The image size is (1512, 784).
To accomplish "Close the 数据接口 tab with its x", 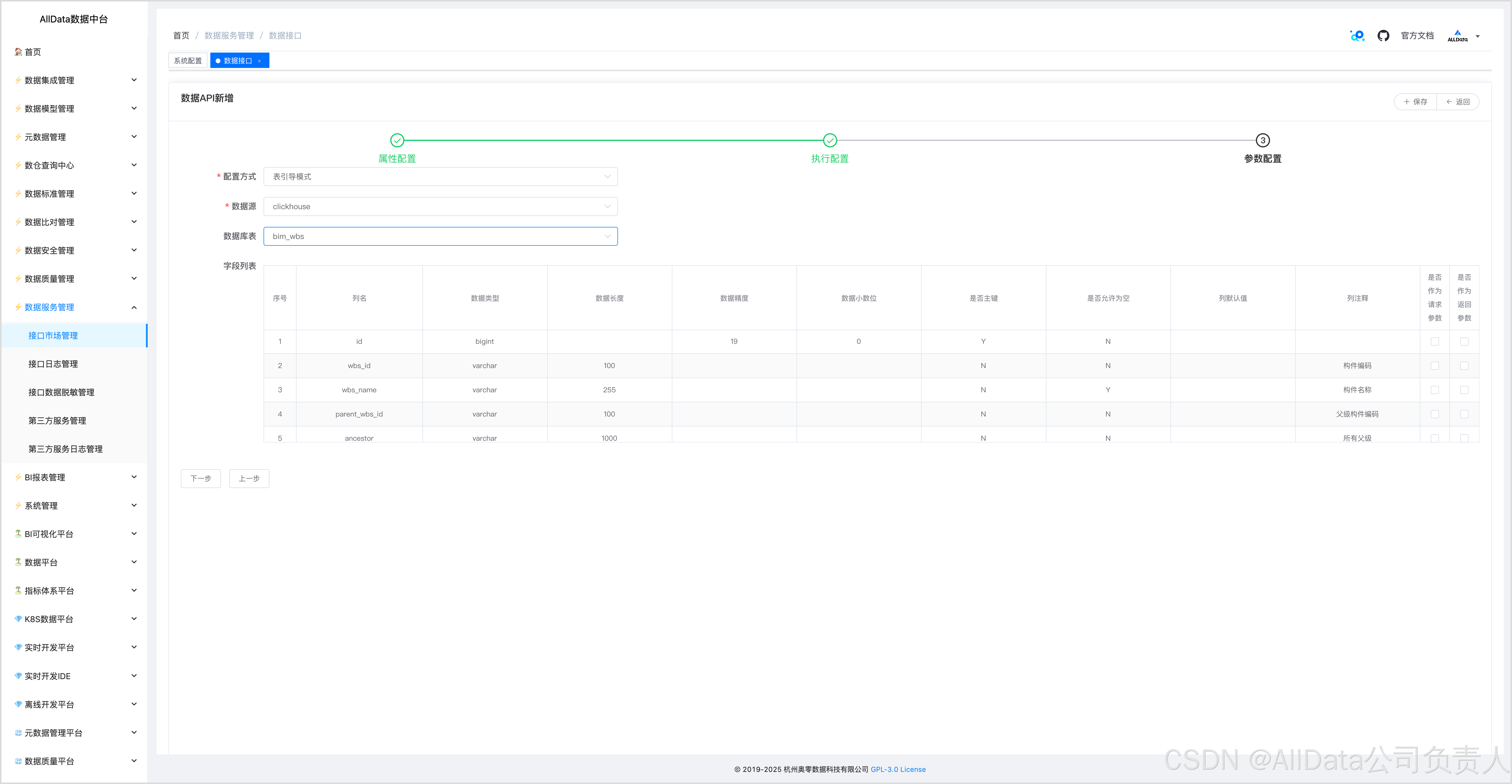I will coord(259,61).
